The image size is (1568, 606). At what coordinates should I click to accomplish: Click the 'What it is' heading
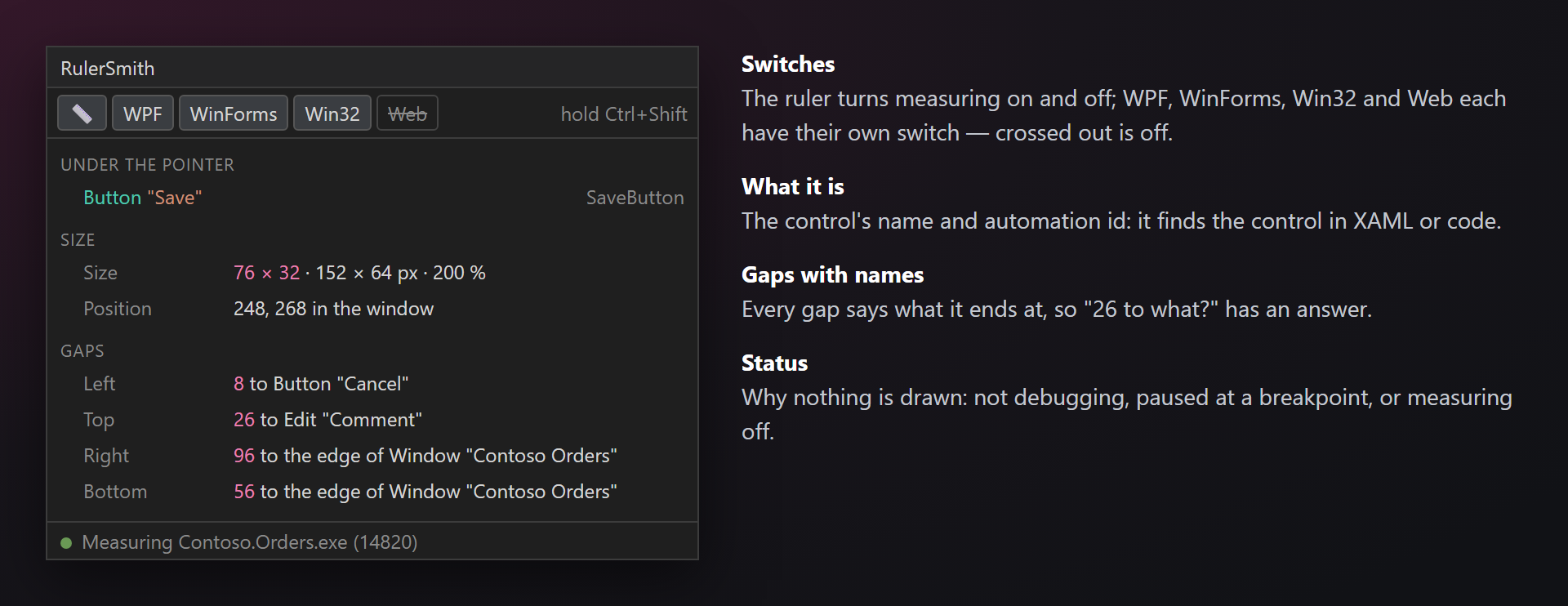click(x=793, y=186)
